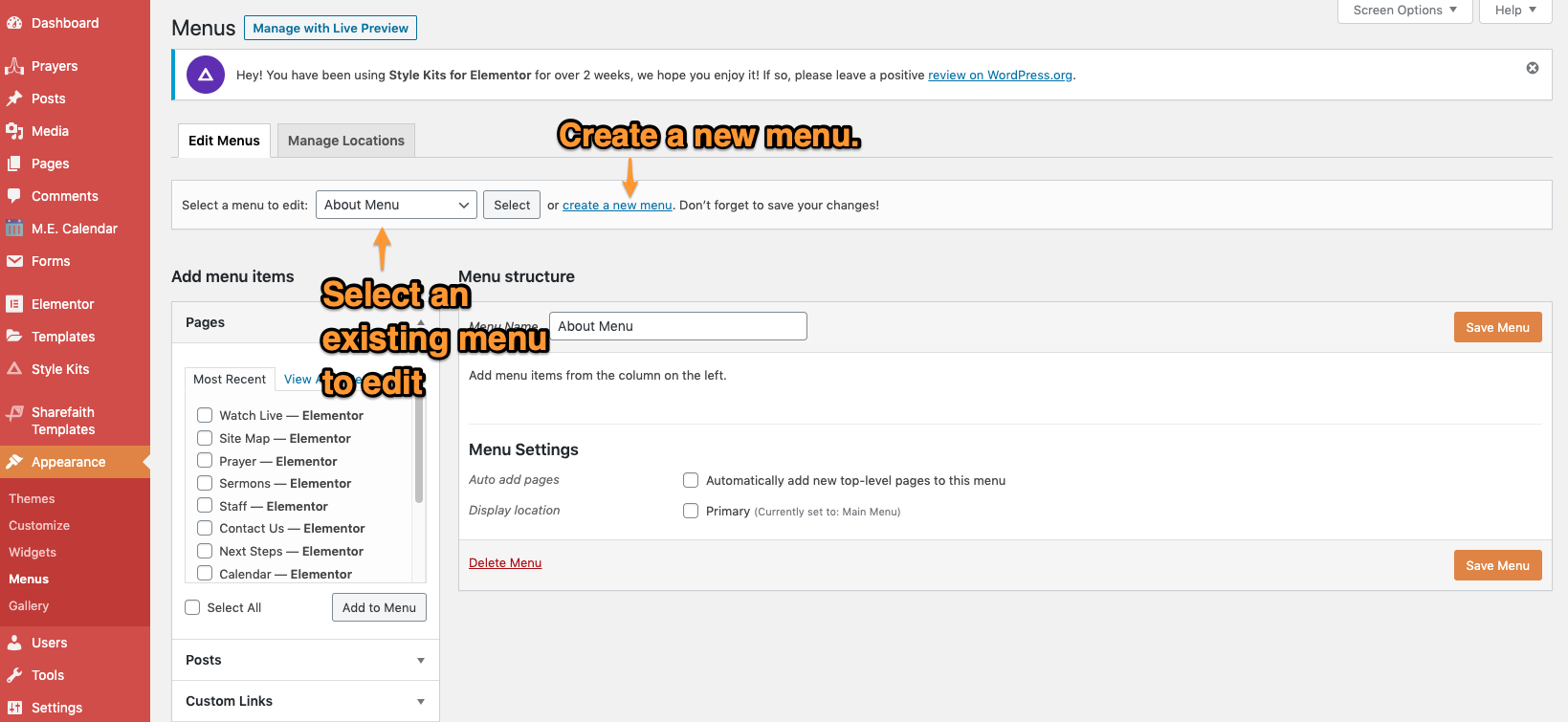Dismiss the Style Kits review notice
1568x722 pixels.
pos(1532,68)
